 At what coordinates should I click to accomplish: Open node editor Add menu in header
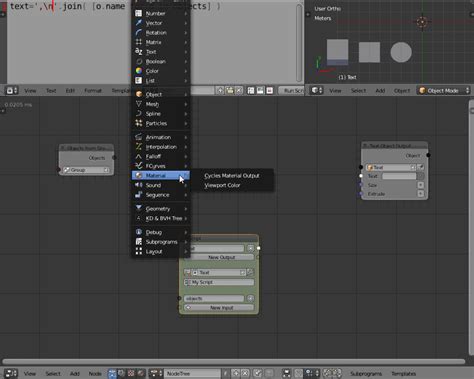pyautogui.click(x=75, y=374)
